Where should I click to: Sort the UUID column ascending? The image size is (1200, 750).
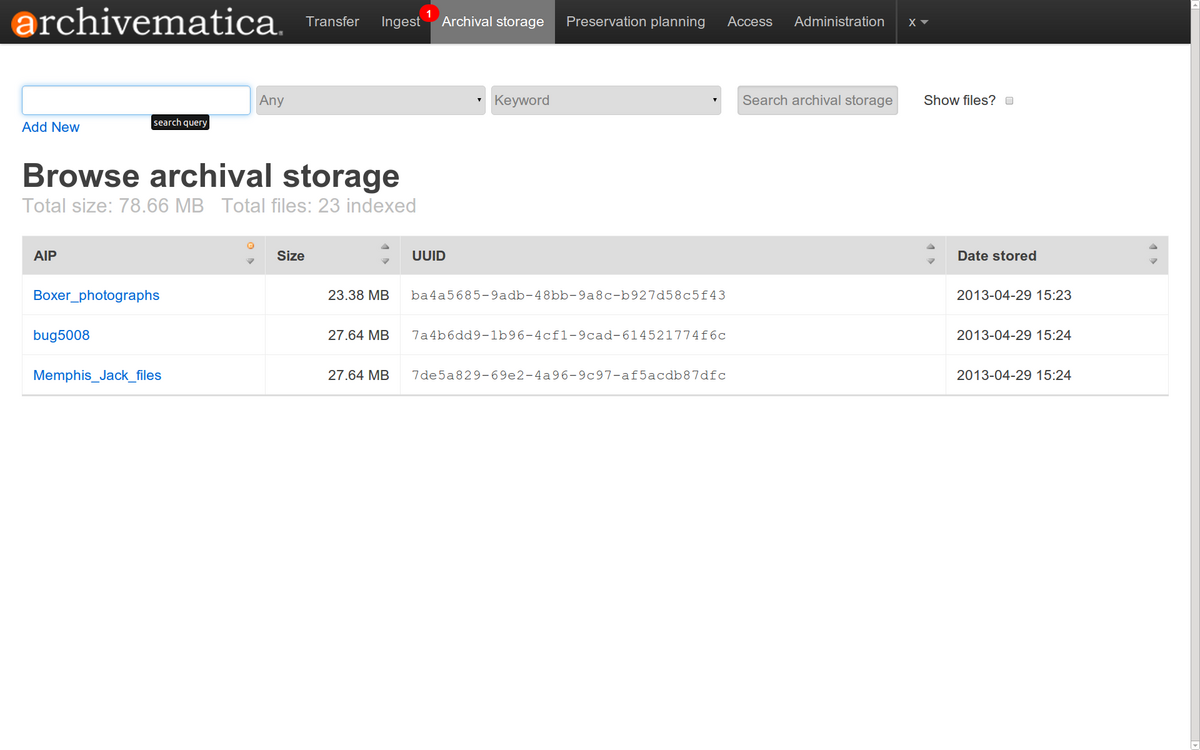click(932, 247)
